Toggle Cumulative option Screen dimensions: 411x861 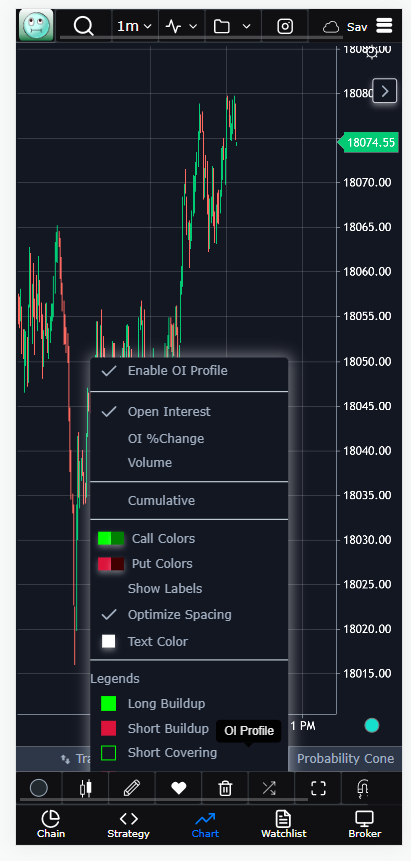point(189,500)
